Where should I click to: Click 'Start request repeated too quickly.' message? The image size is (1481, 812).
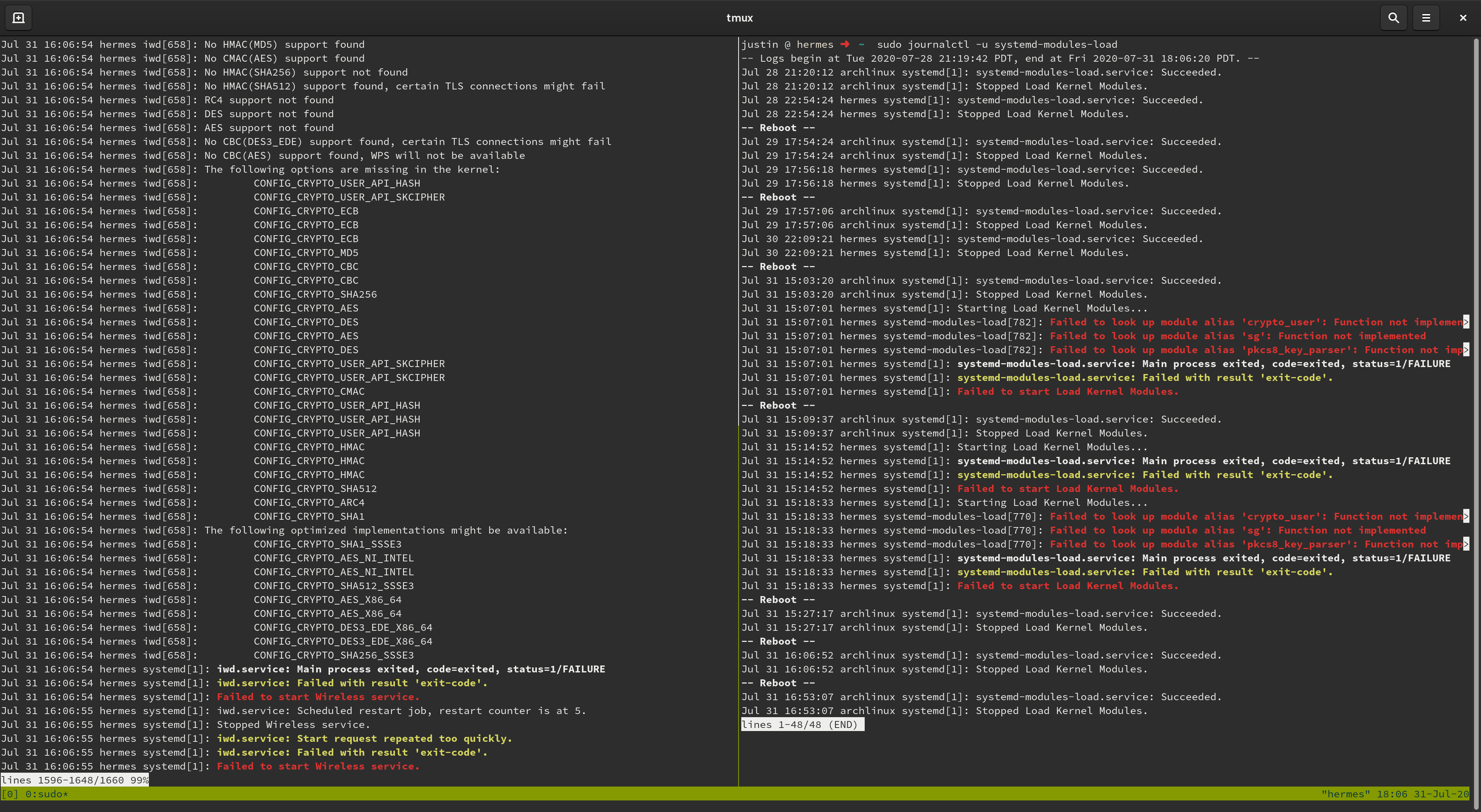click(x=404, y=738)
